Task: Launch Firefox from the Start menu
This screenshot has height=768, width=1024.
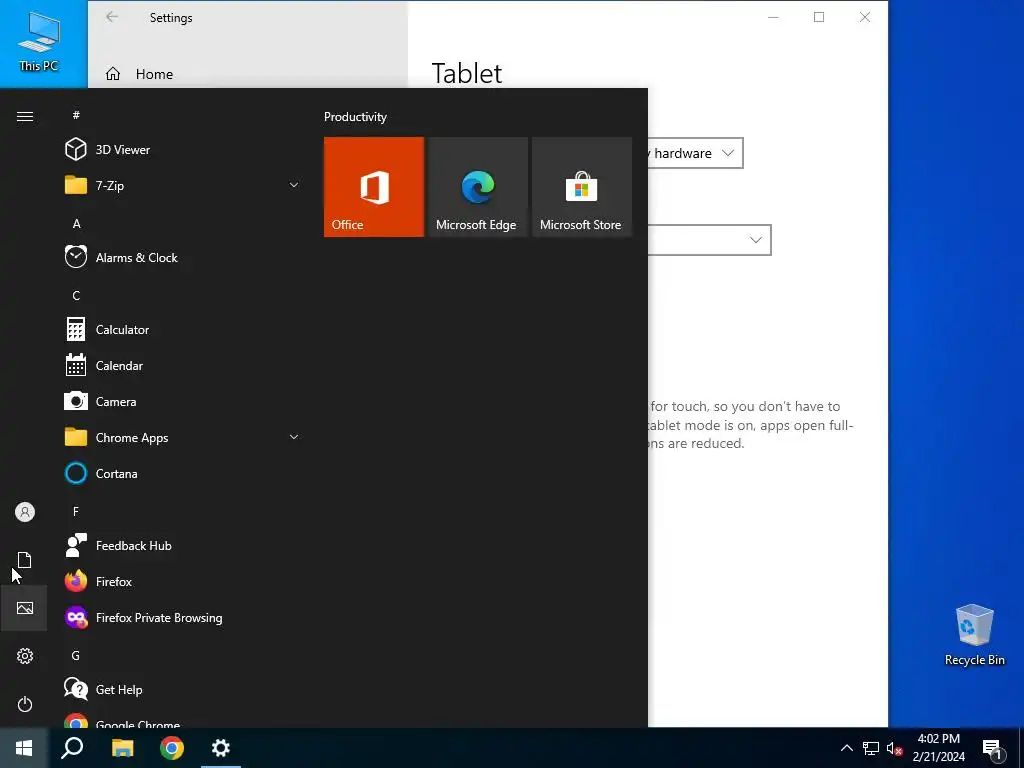Action: [183, 581]
